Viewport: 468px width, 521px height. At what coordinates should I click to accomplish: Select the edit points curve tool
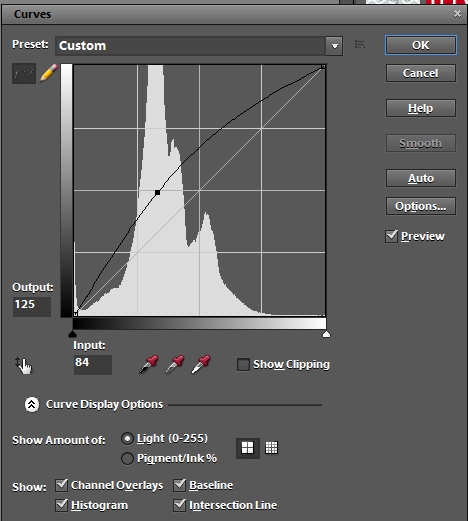click(x=24, y=73)
